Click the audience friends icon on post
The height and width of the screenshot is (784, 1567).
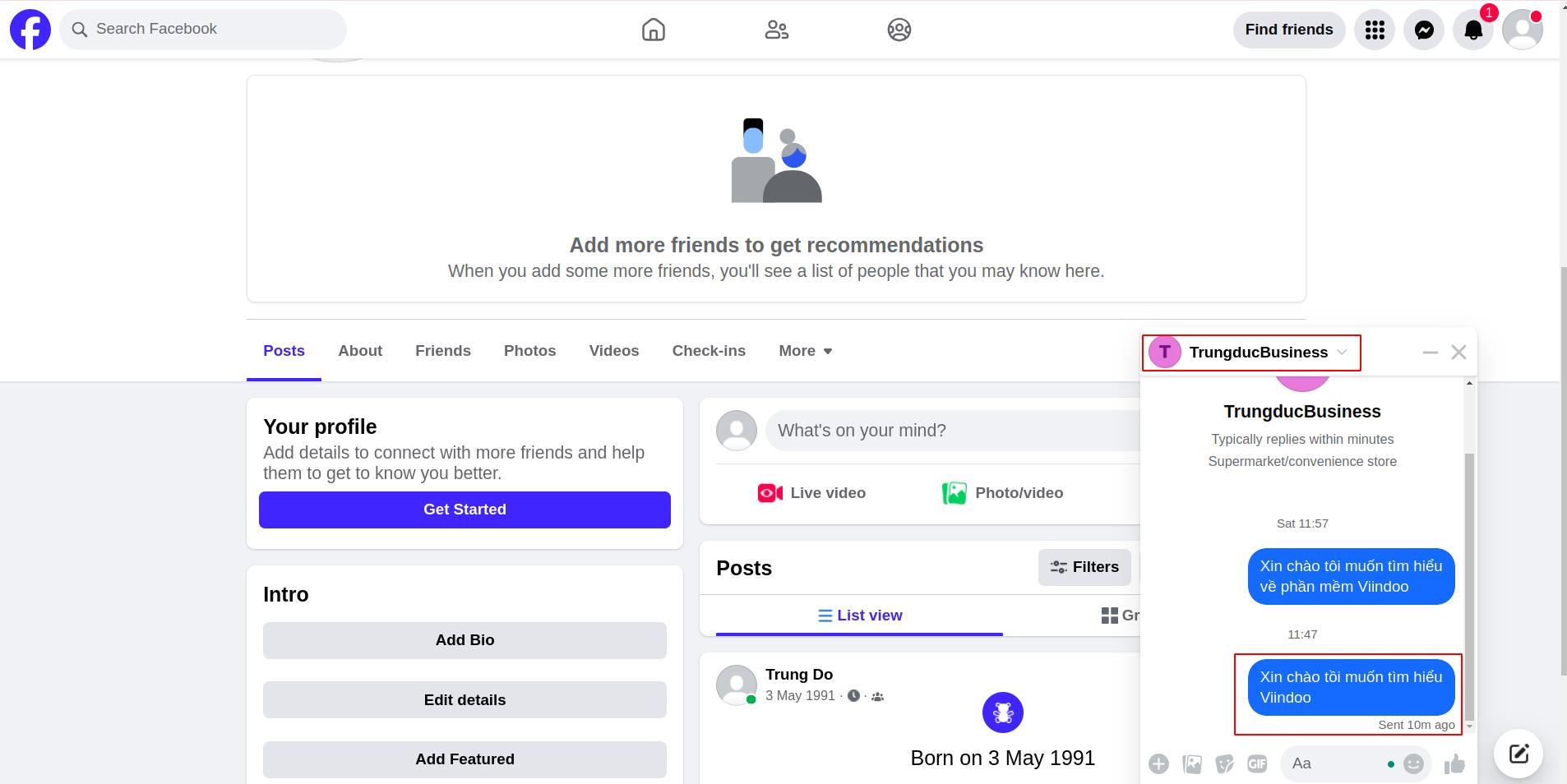(877, 697)
